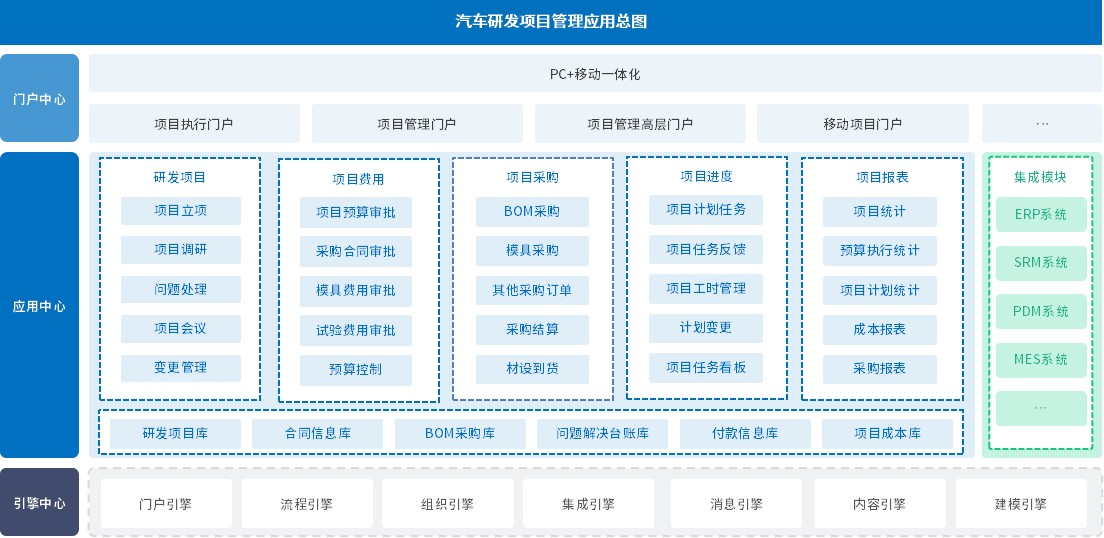Open 预算控制
Viewport: 1104px width, 538px height.
pos(356,370)
